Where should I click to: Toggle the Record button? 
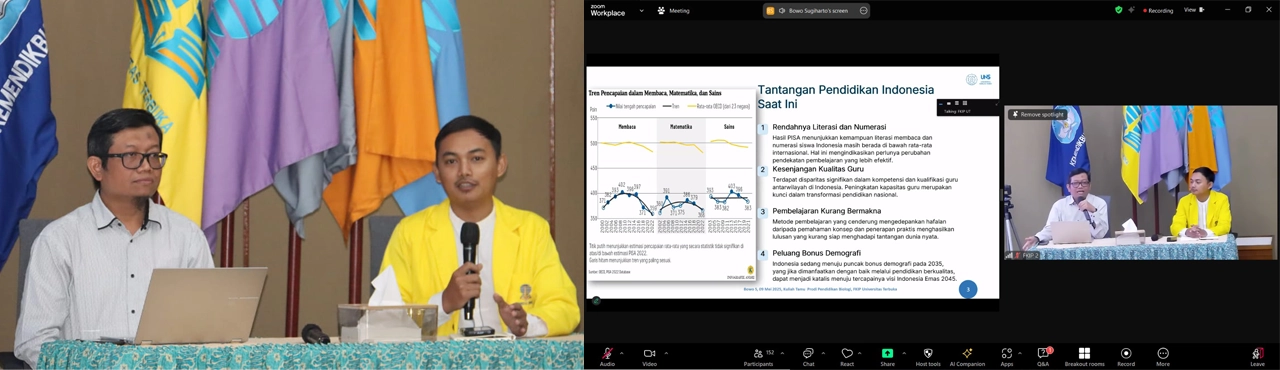point(1126,353)
